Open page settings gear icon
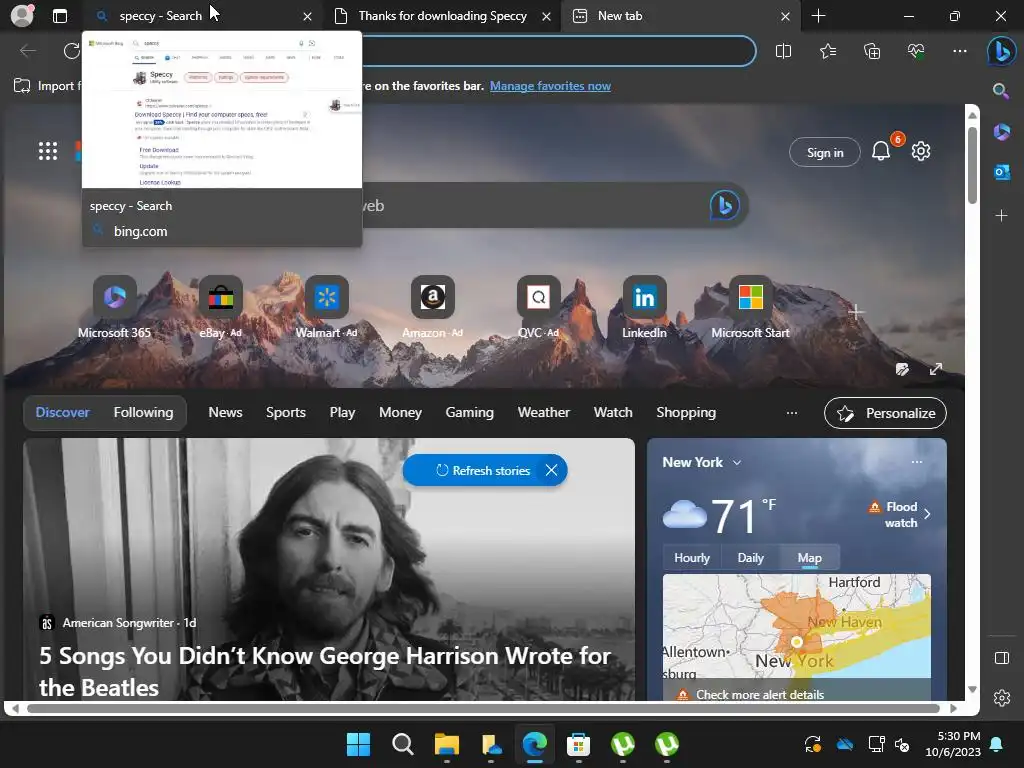This screenshot has width=1024, height=768. tap(921, 152)
